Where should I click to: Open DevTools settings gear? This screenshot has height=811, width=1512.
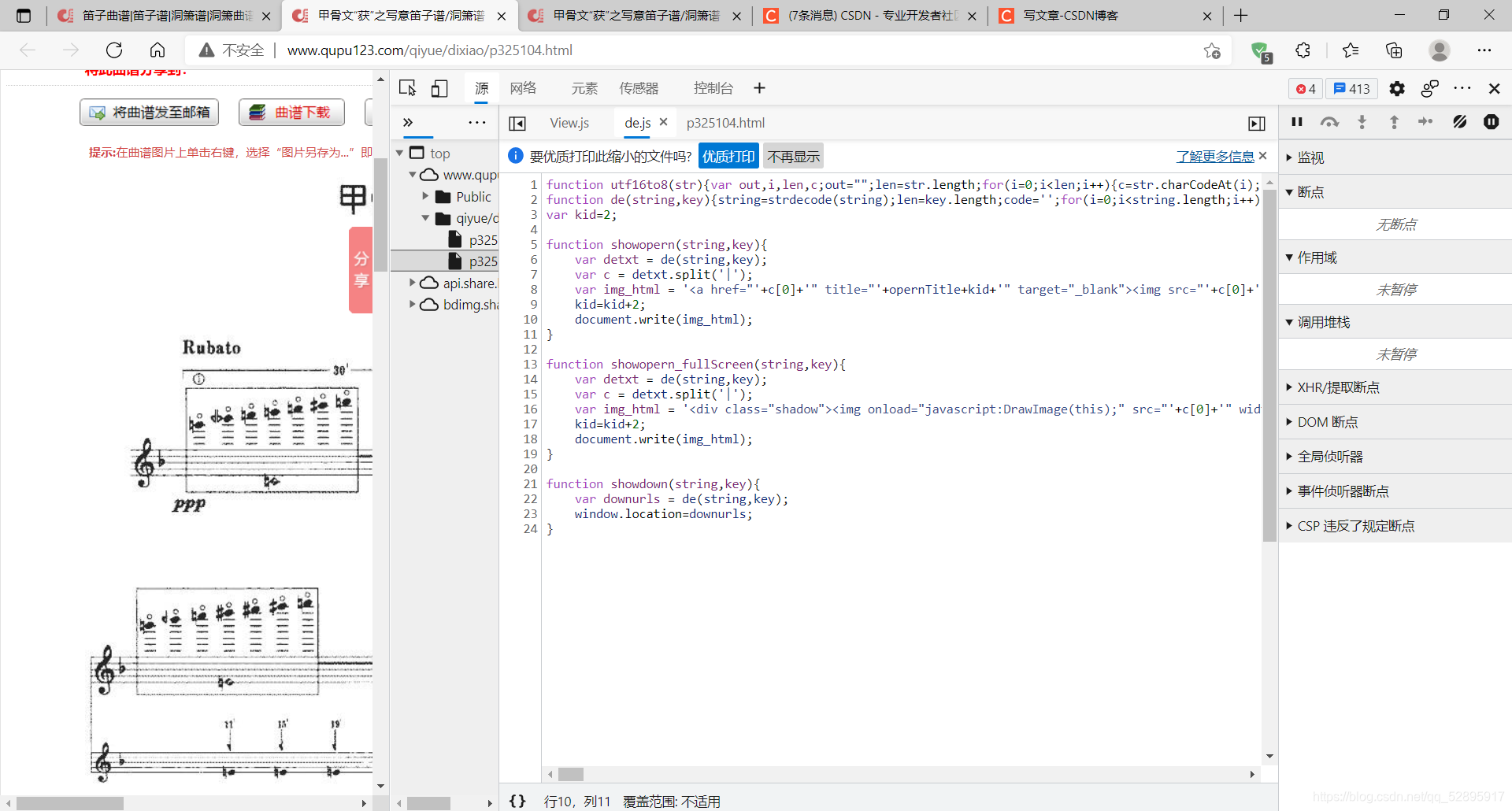click(1397, 88)
